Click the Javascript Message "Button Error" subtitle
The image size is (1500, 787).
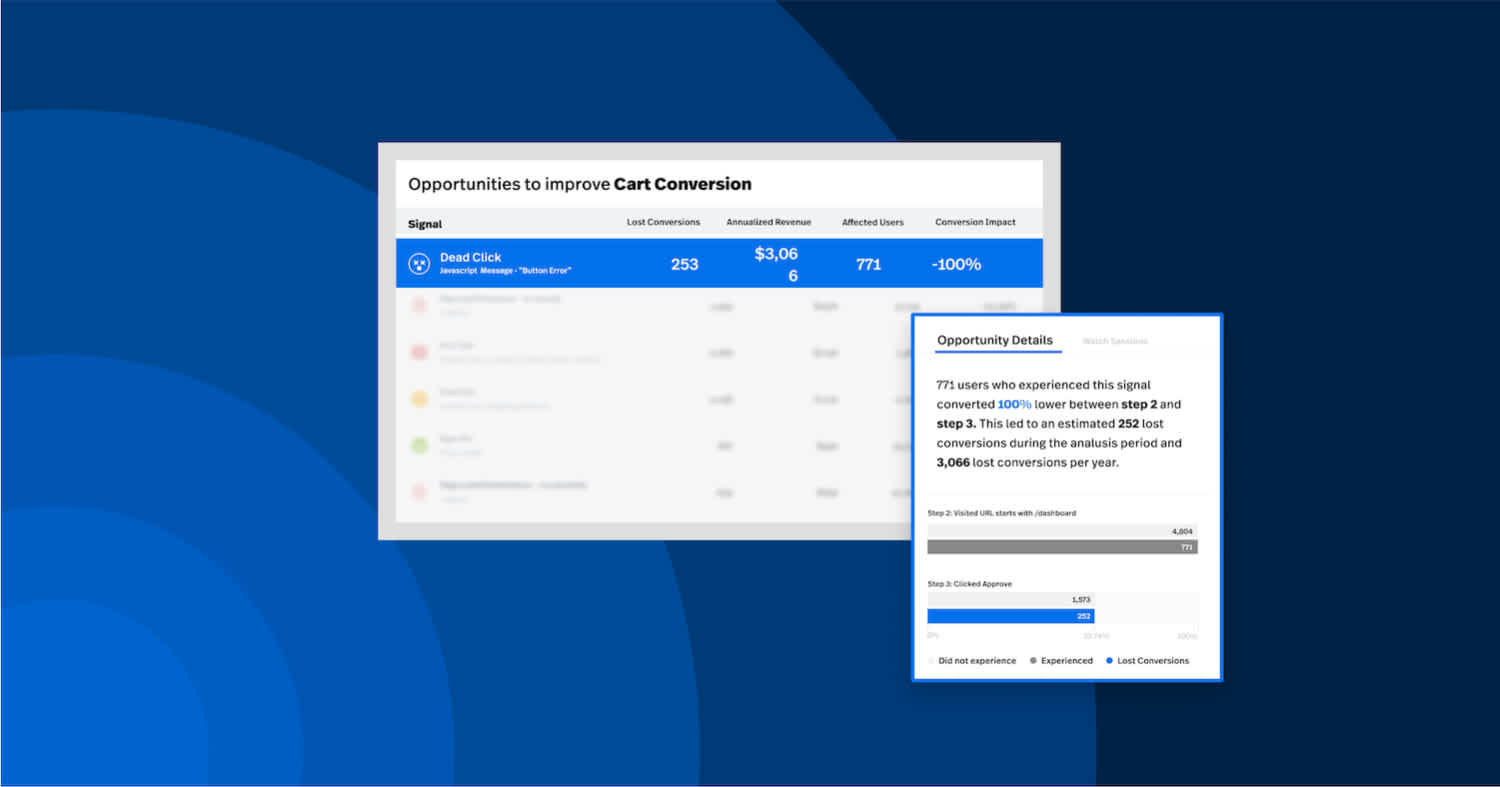506,271
